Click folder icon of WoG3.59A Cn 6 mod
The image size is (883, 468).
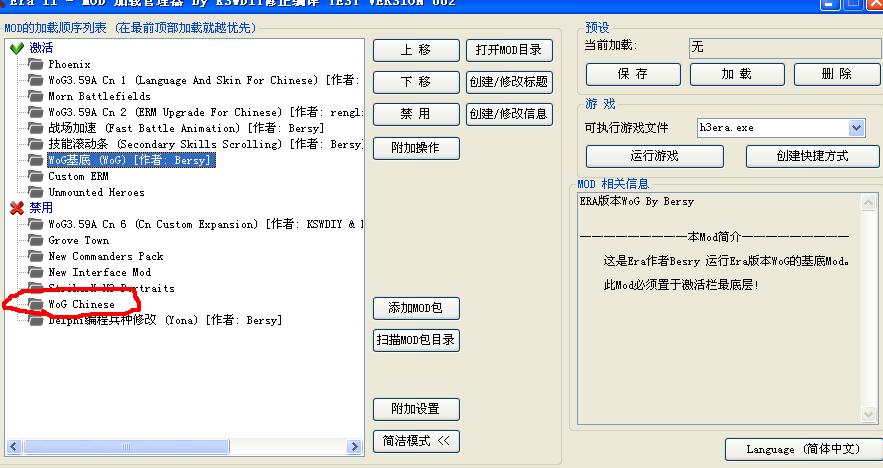pyautogui.click(x=36, y=224)
